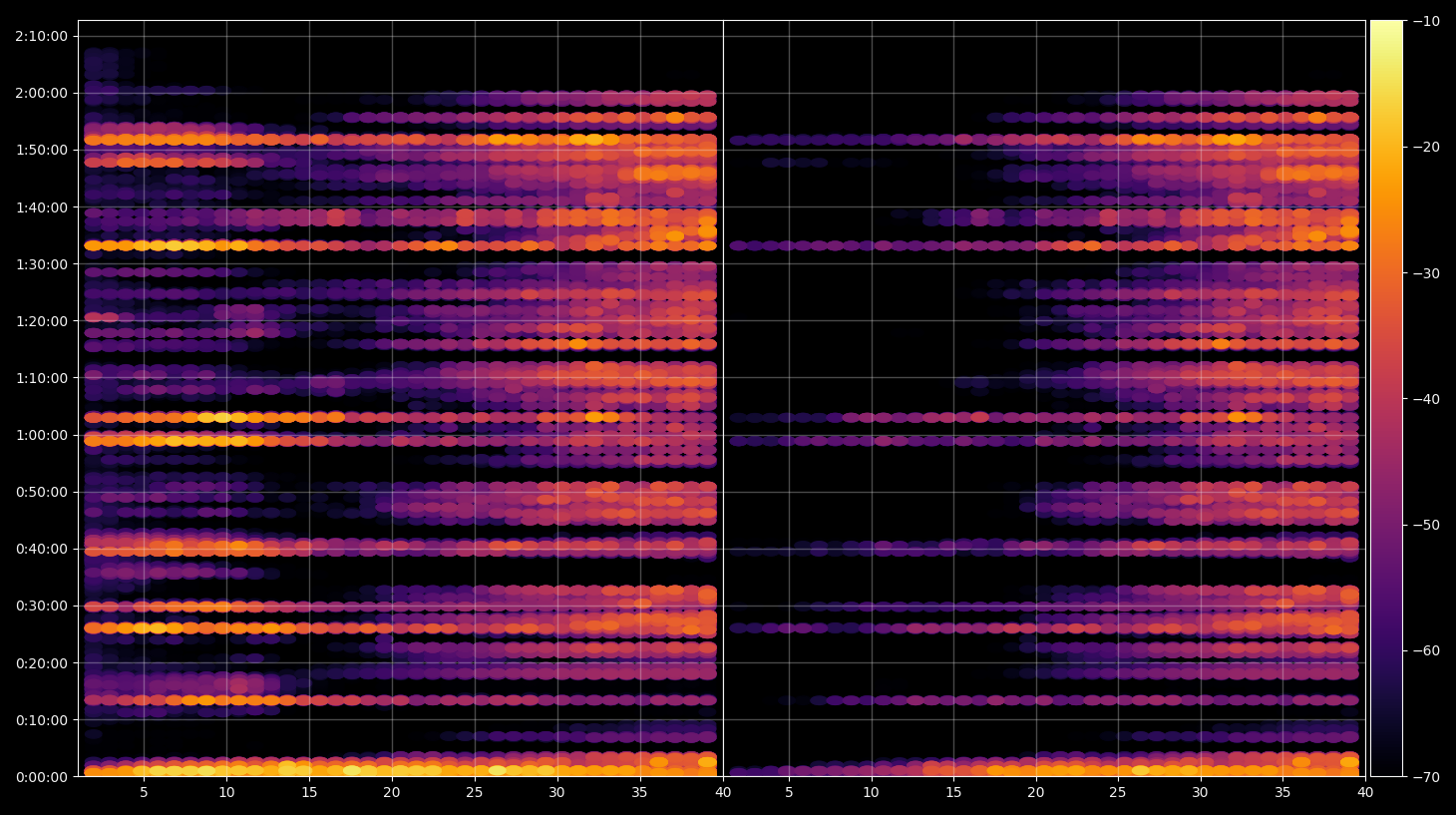The width and height of the screenshot is (1456, 815).
Task: Click the 1:00:00 time axis label
Action: (x=42, y=435)
